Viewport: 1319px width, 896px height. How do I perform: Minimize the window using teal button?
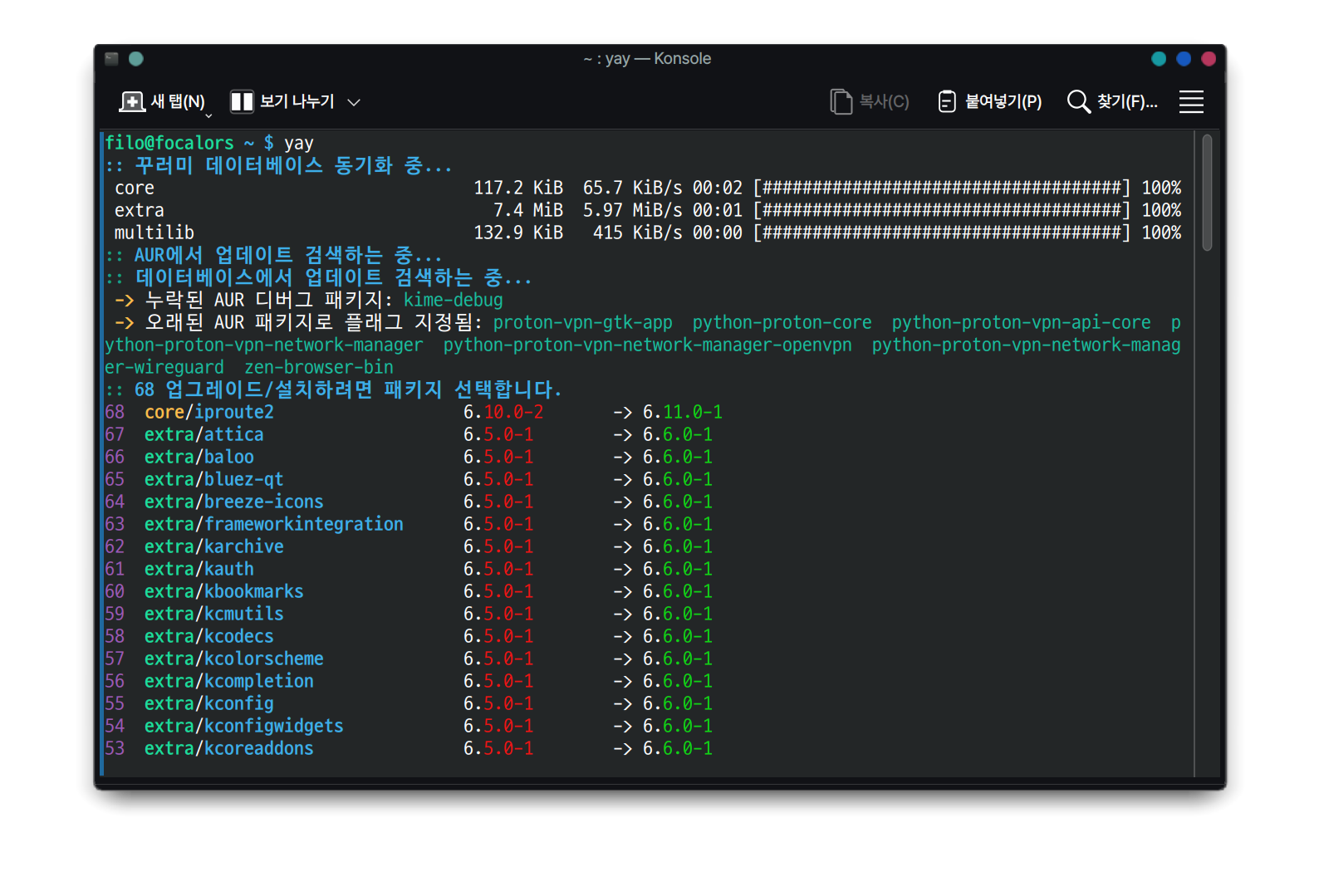(x=1159, y=58)
